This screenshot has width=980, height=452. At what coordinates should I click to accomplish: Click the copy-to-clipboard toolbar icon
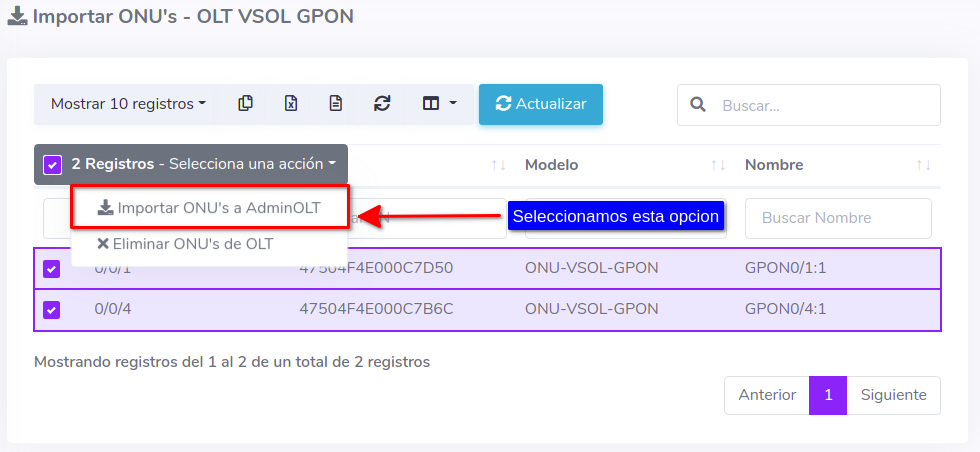[x=245, y=104]
